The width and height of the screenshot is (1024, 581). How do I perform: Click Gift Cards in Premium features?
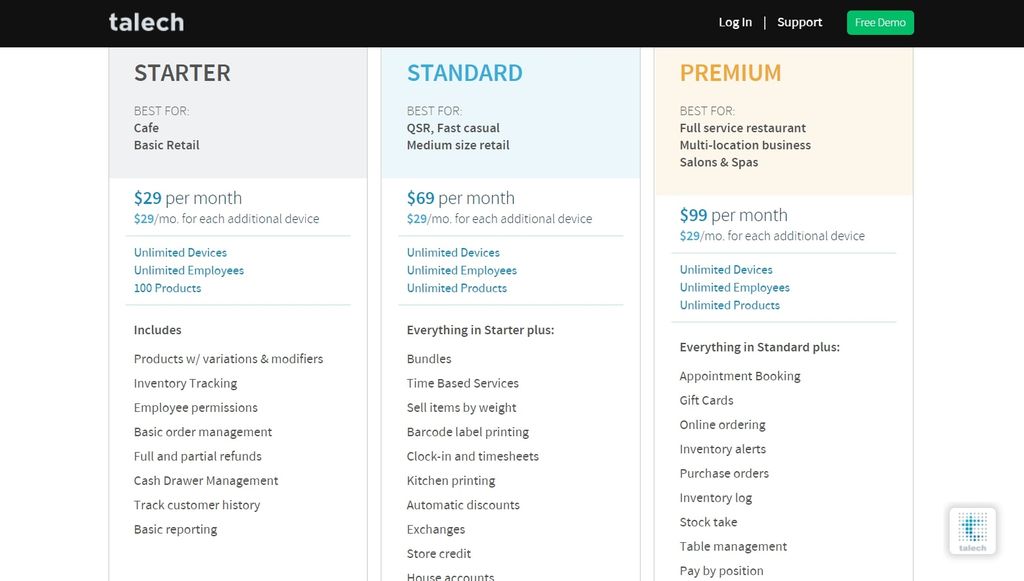(x=706, y=400)
